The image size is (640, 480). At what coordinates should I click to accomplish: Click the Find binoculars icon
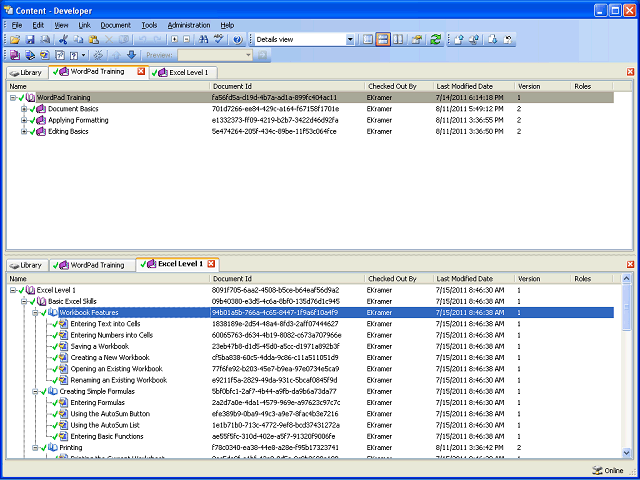click(x=203, y=40)
